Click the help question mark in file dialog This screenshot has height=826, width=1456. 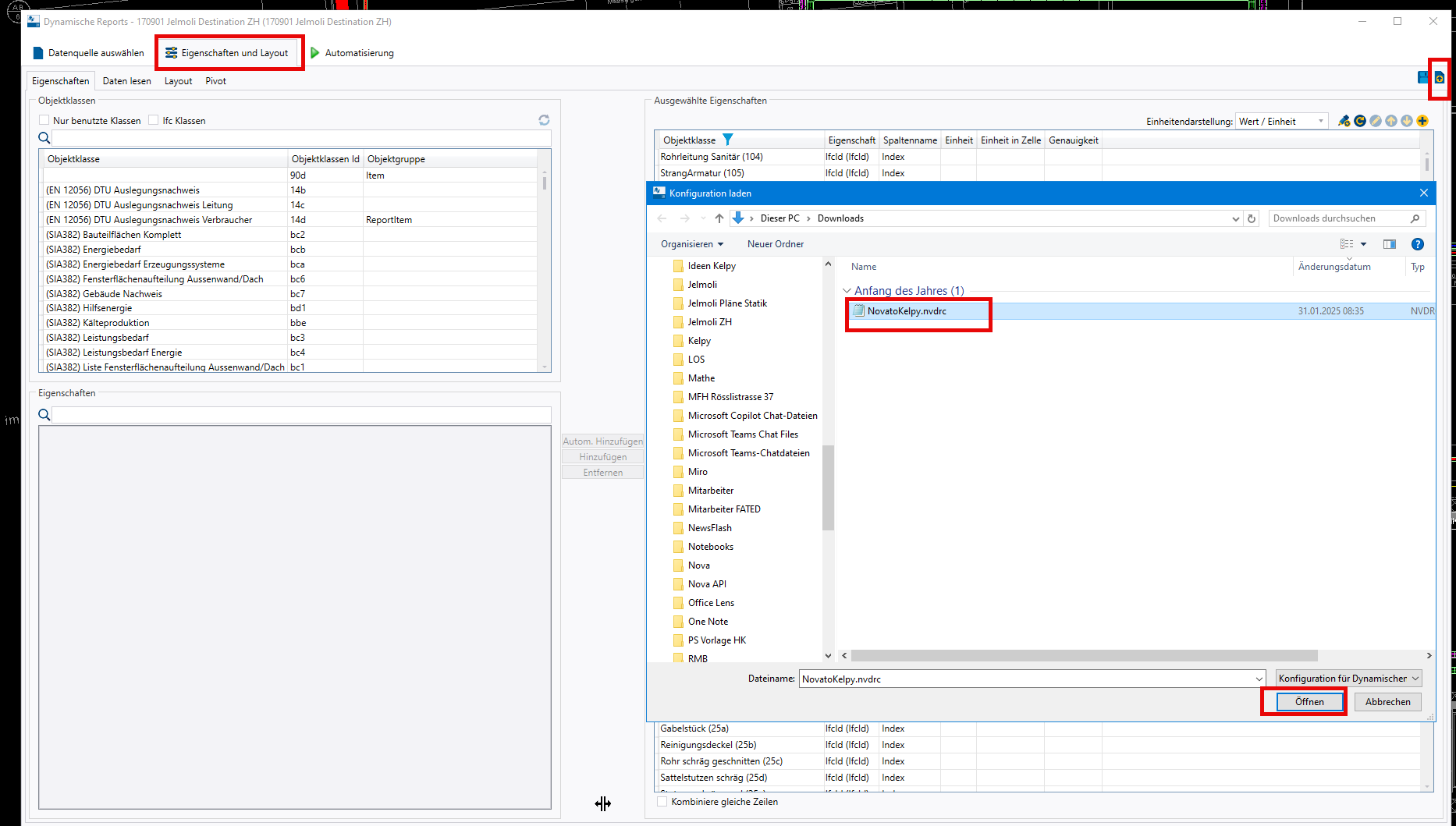pyautogui.click(x=1417, y=244)
